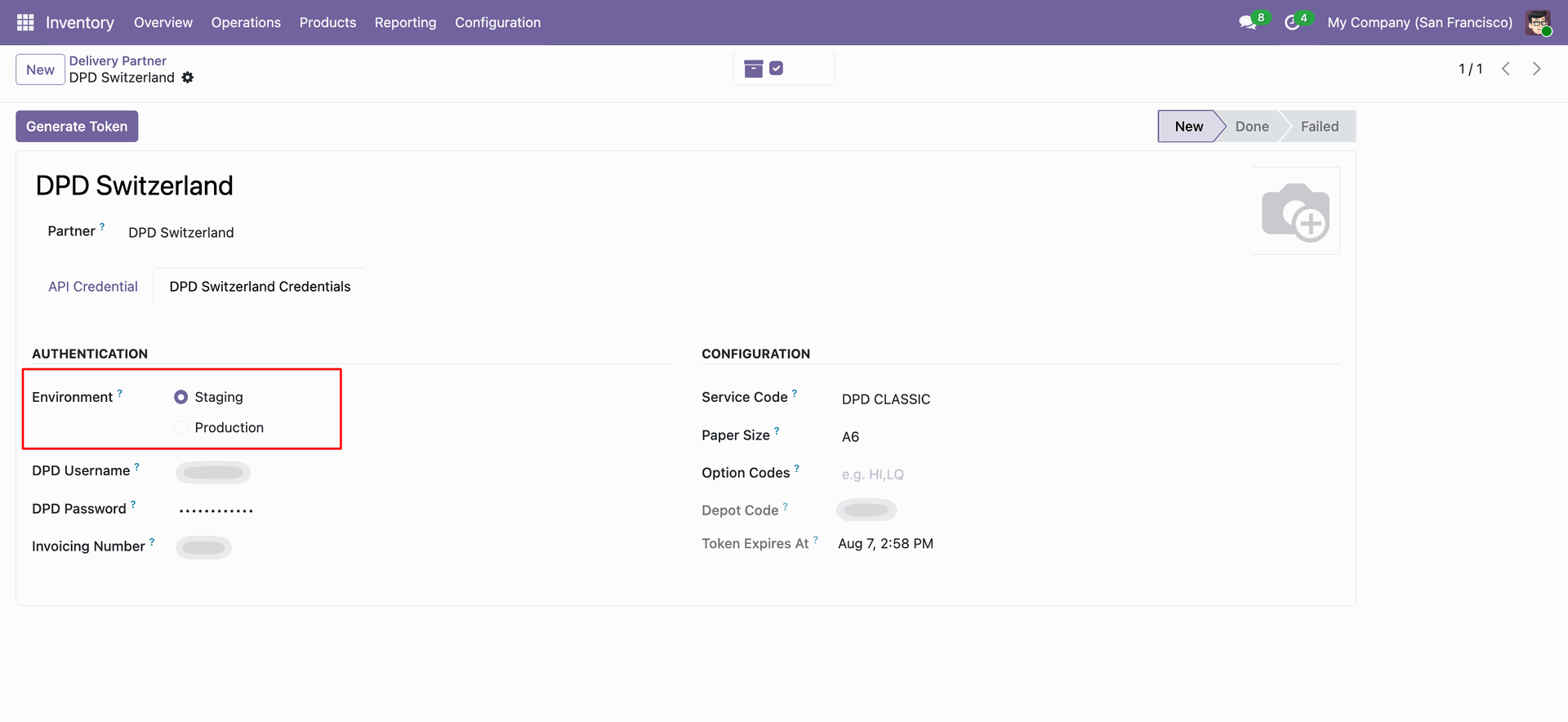This screenshot has height=722, width=1568.
Task: Show Paper Size help question mark
Action: coord(777,430)
